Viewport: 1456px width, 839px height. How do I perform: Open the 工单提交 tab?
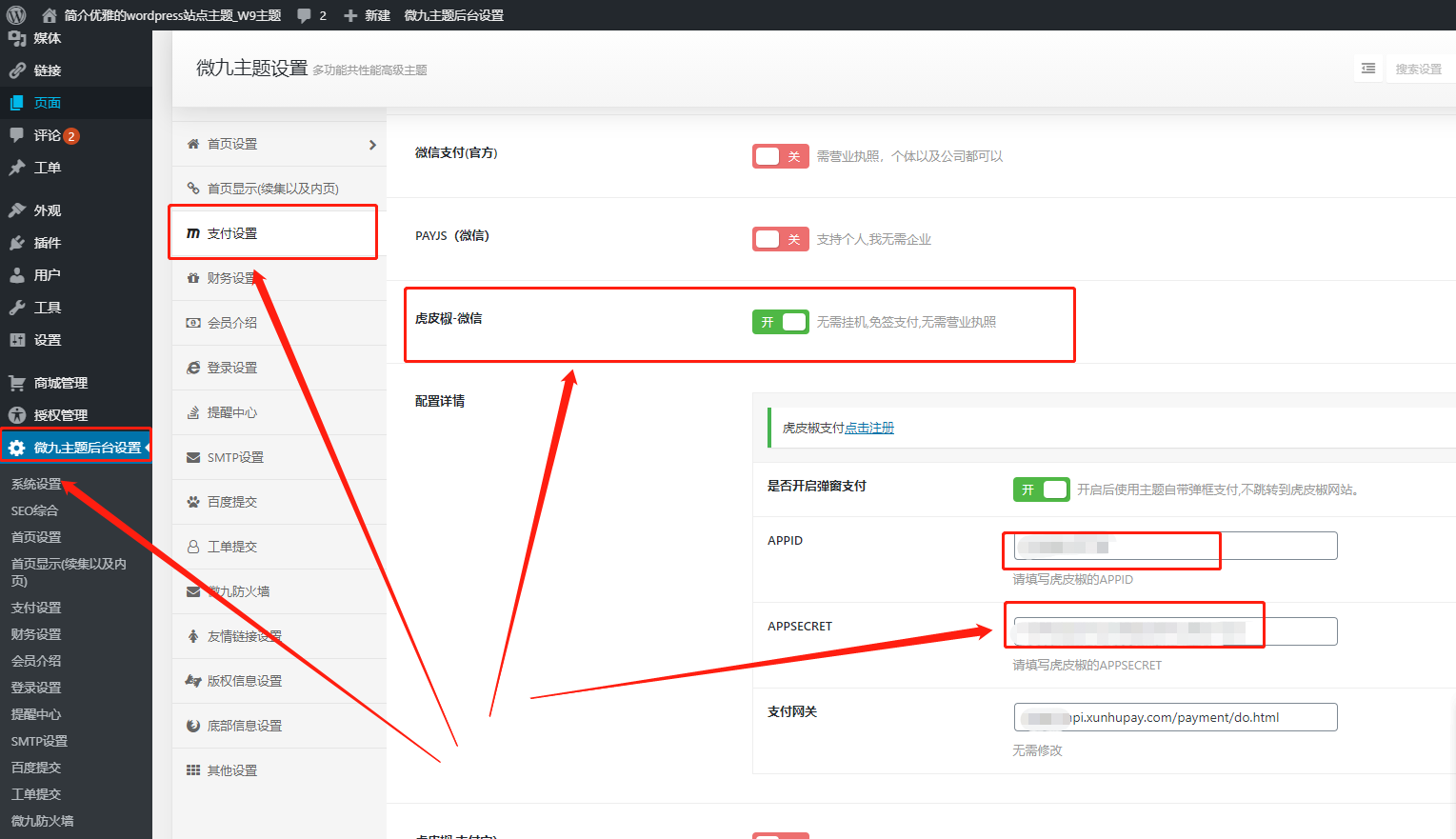(279, 547)
